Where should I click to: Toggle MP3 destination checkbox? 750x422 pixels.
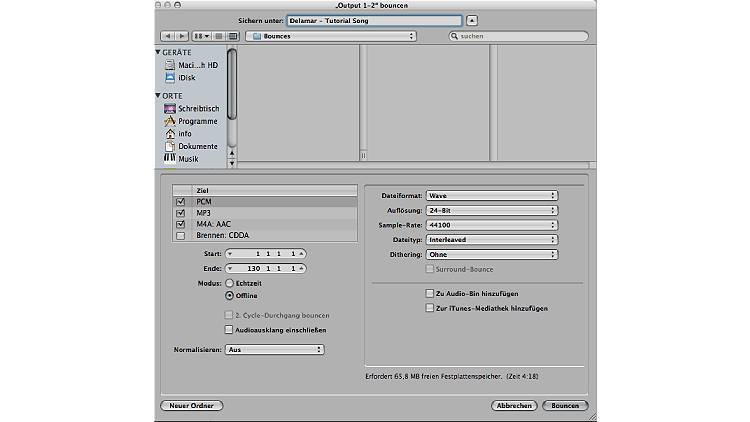coord(180,213)
